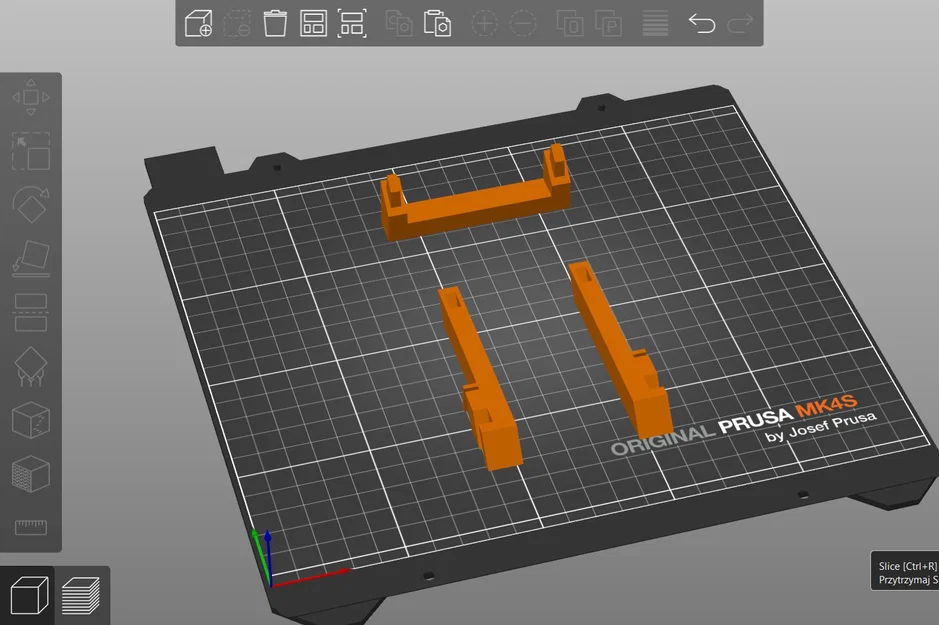Open the variable layer height tool
939x625 pixels.
click(x=654, y=23)
